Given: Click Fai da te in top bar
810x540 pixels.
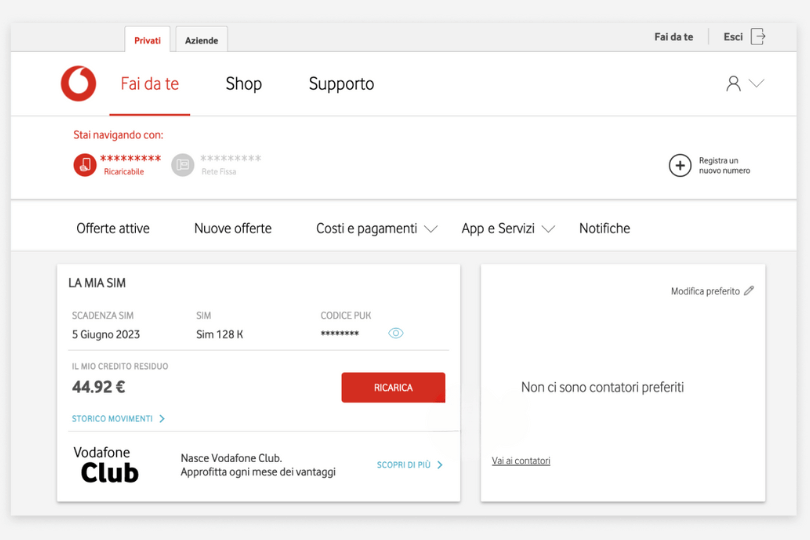Looking at the screenshot, I should 674,37.
